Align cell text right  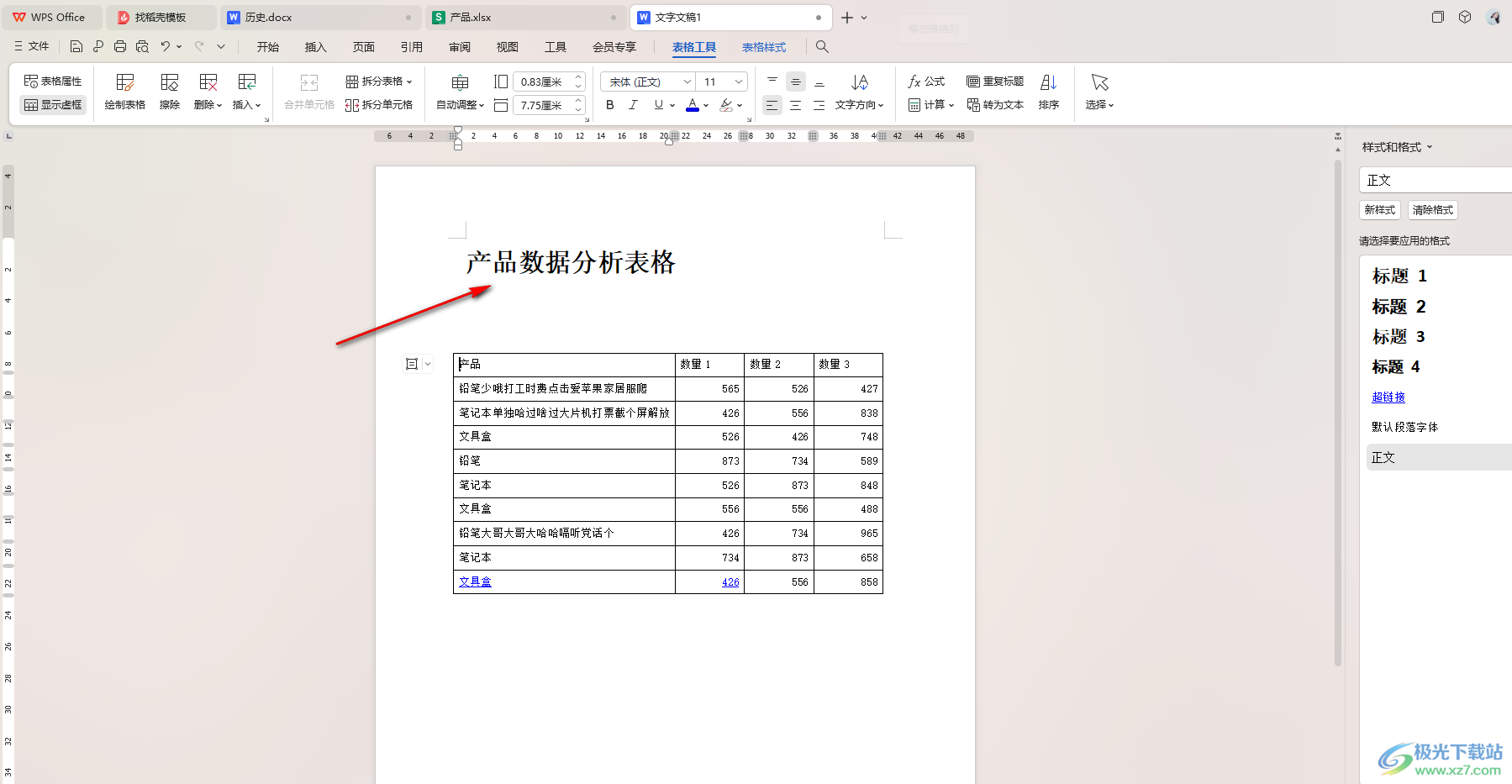click(x=819, y=105)
